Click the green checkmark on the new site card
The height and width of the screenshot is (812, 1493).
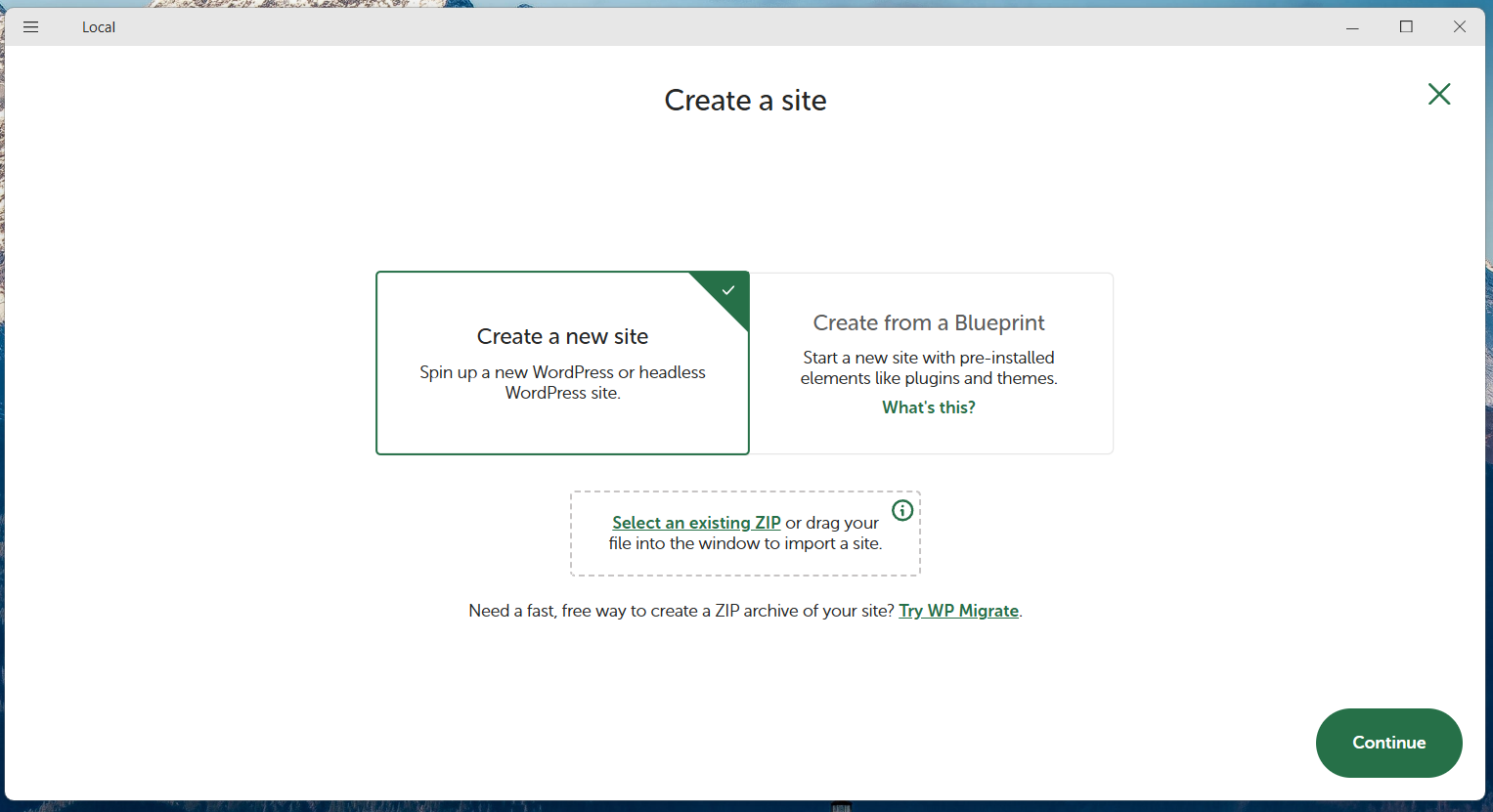click(728, 290)
